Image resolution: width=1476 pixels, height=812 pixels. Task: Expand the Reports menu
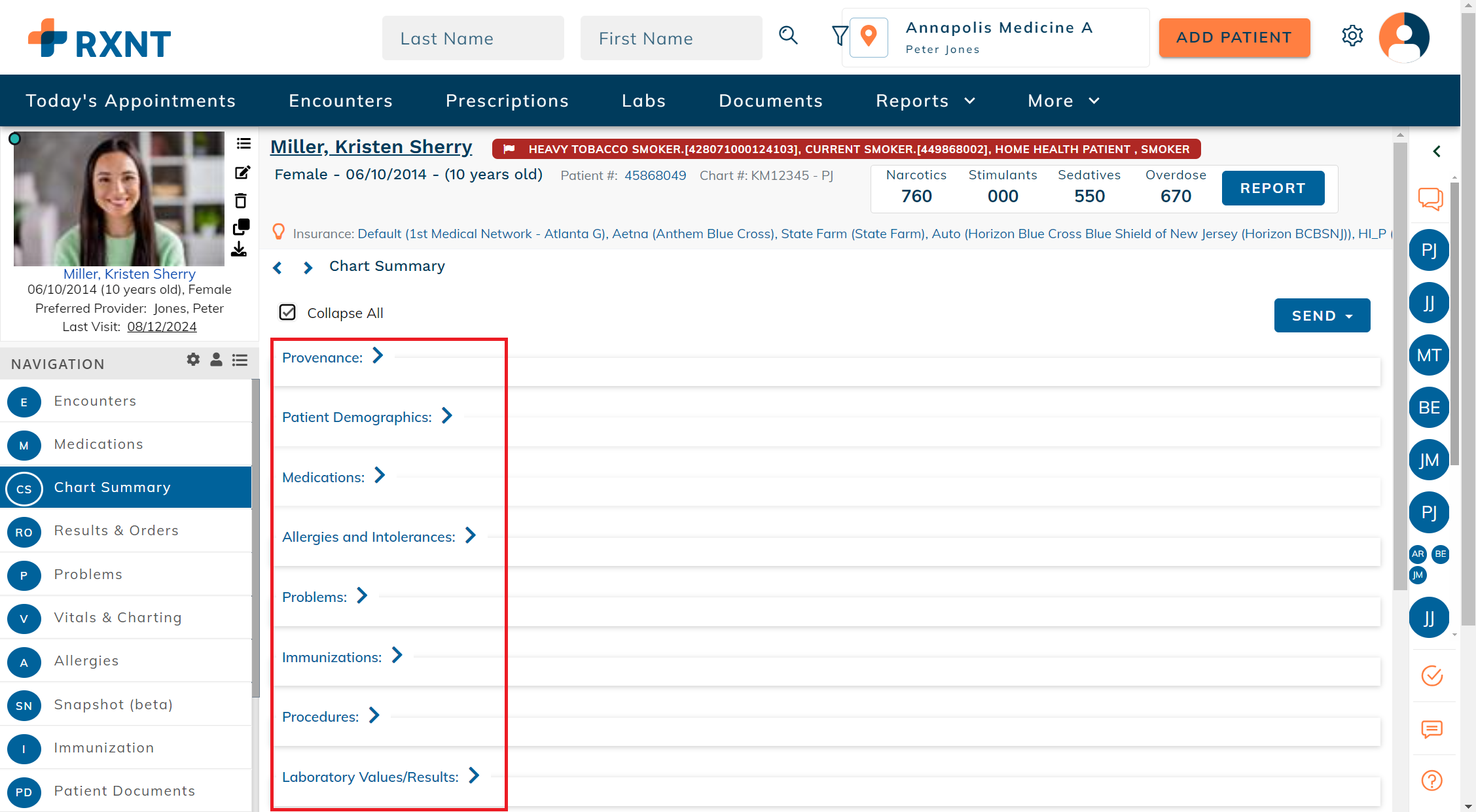pos(924,100)
